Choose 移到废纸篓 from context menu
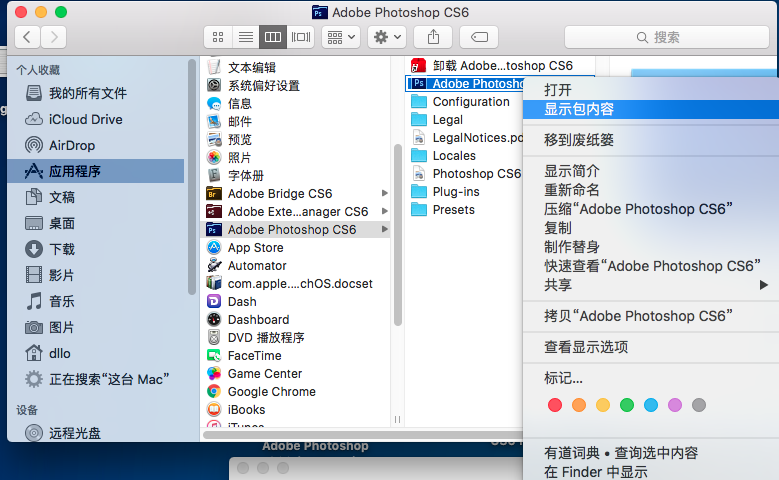The width and height of the screenshot is (779, 480). (651, 140)
